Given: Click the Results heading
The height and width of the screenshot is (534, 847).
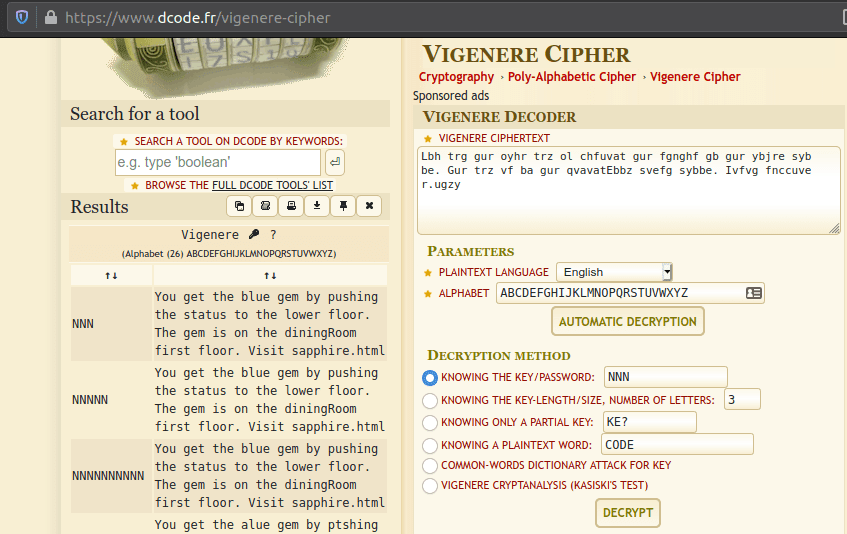Looking at the screenshot, I should point(99,207).
